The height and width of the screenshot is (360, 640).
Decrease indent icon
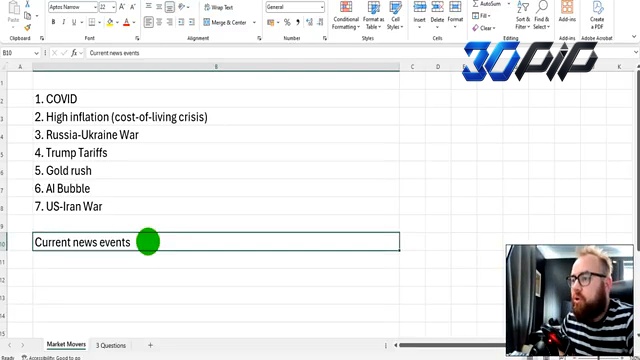[x=181, y=22]
